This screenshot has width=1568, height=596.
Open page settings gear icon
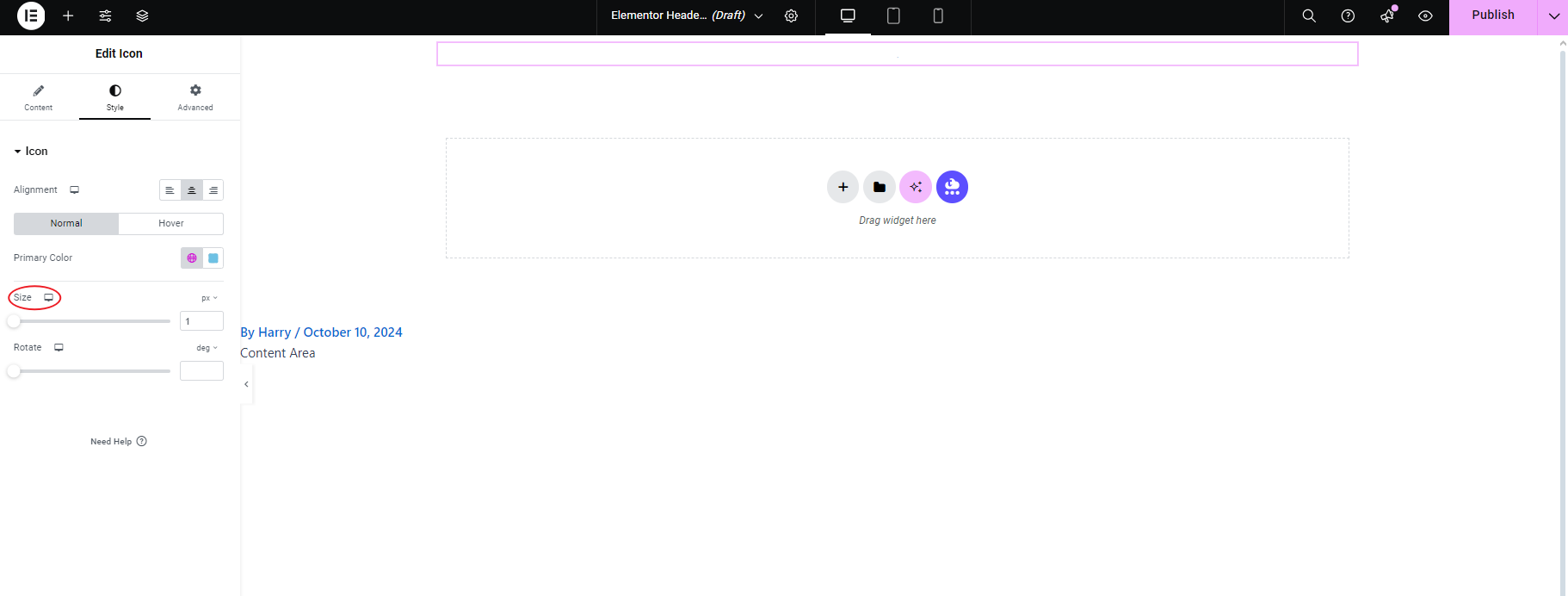tap(791, 16)
